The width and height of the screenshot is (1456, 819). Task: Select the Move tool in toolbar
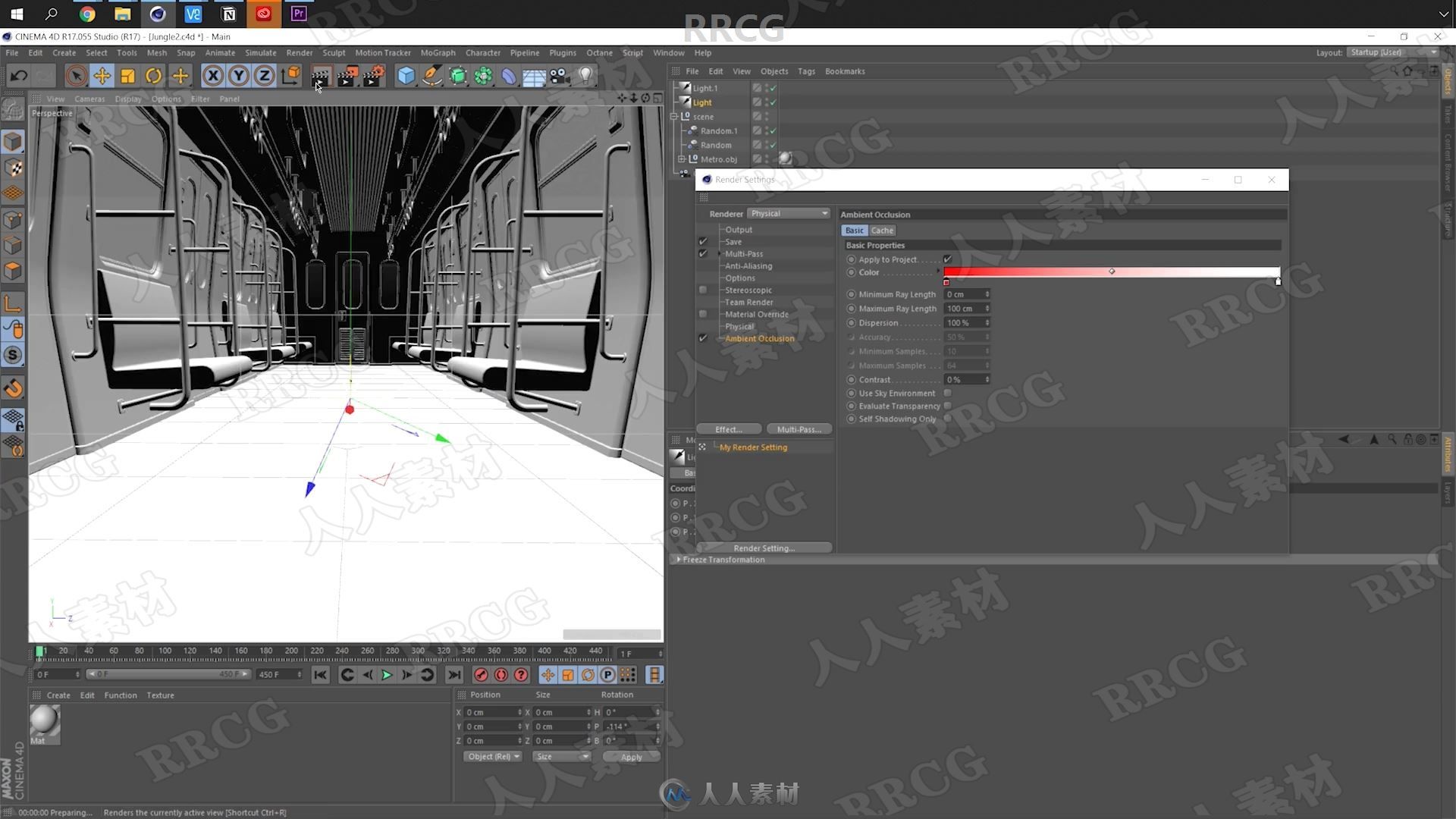pos(100,75)
